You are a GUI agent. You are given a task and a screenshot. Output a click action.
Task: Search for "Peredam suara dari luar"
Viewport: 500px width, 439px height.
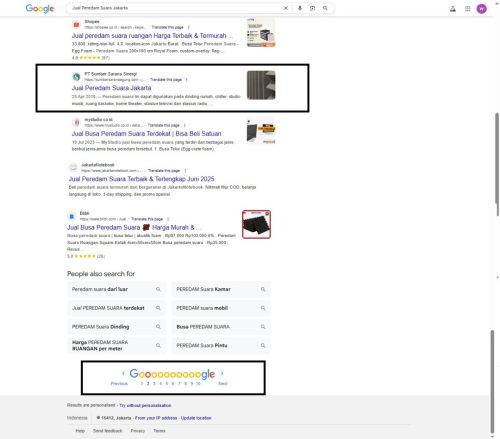coord(116,289)
